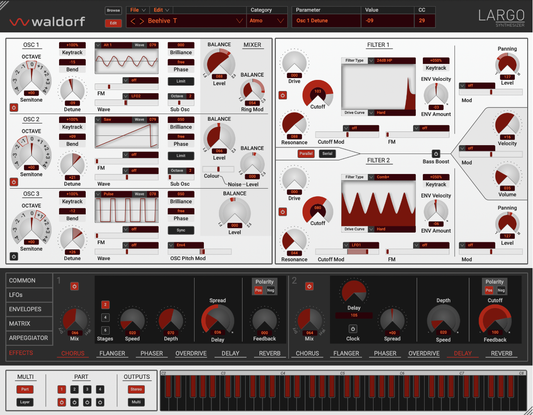Click the Bass Boost power icon
The image size is (533, 415).
tap(436, 154)
